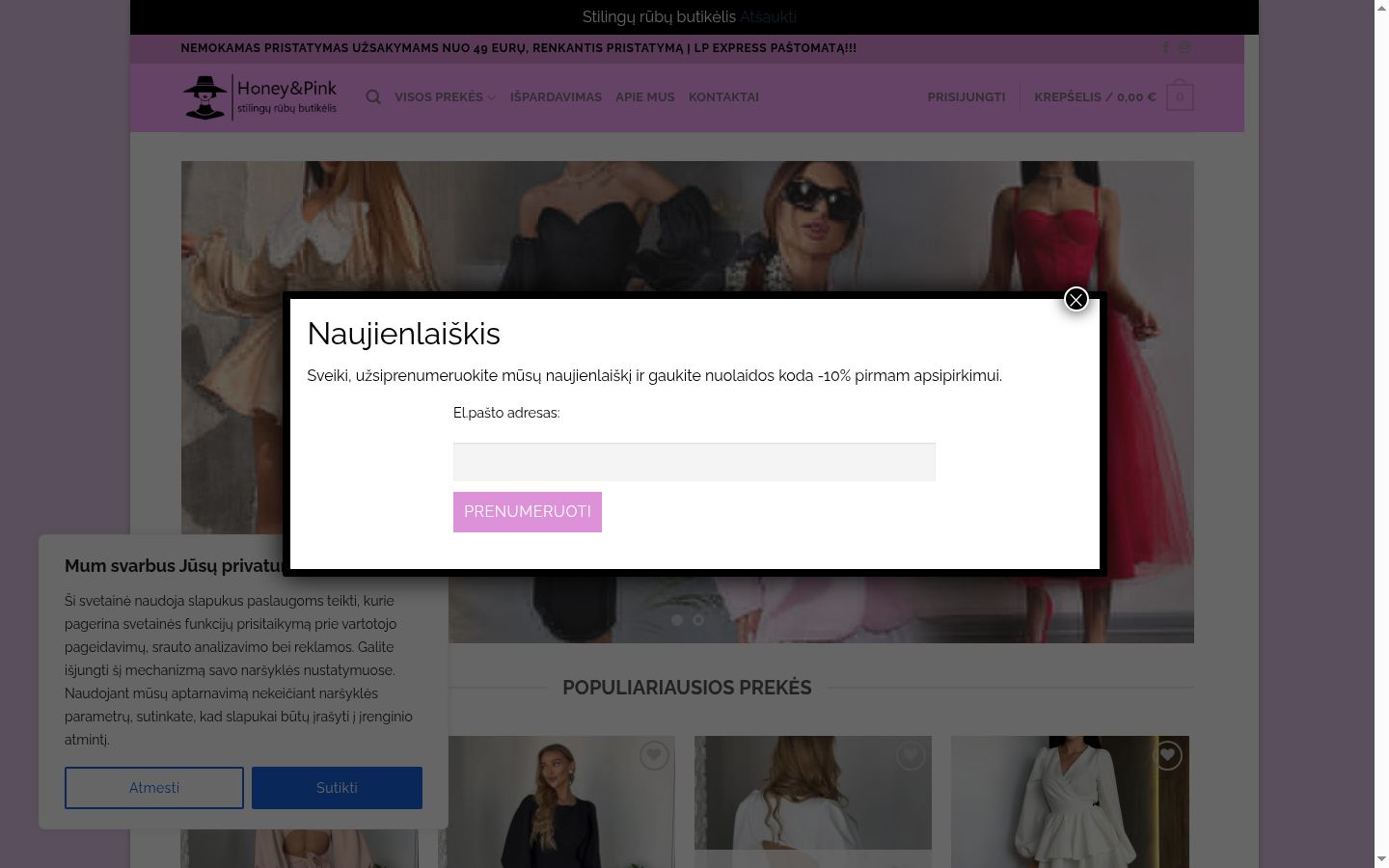Expand the VISOS PREKĖS menu
1389x868 pixels.
[x=445, y=97]
